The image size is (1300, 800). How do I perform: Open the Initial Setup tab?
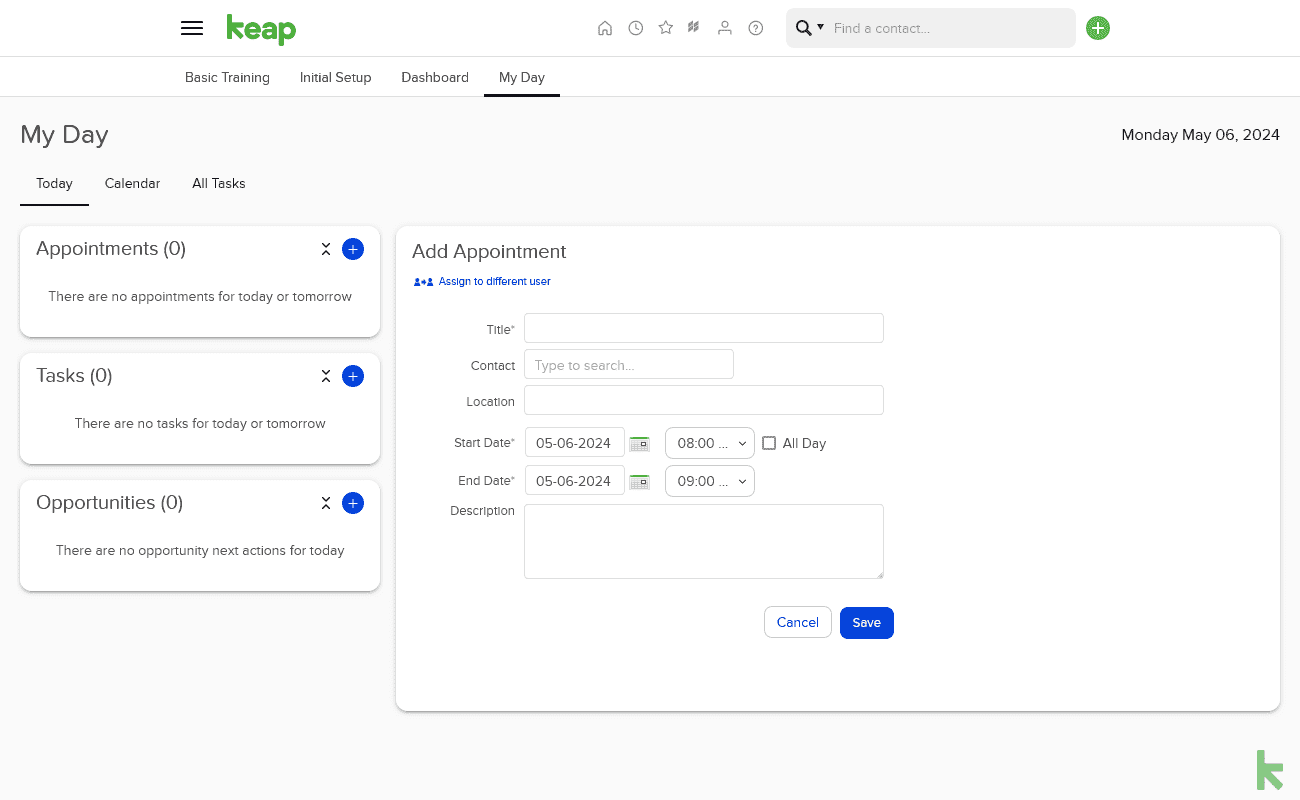[x=335, y=77]
